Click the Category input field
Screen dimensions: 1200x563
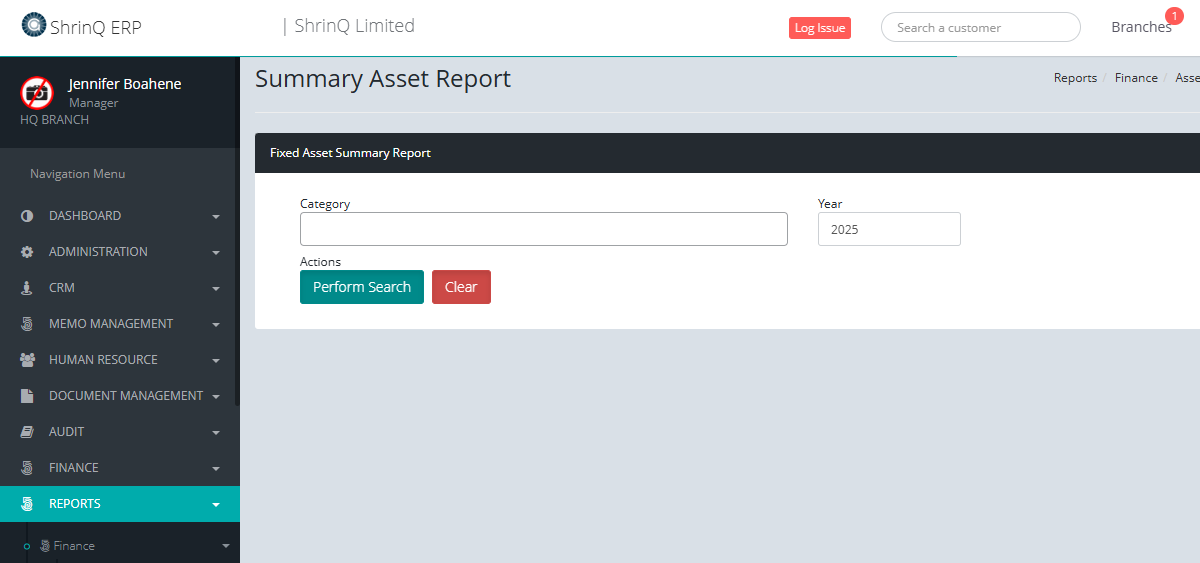click(x=543, y=229)
